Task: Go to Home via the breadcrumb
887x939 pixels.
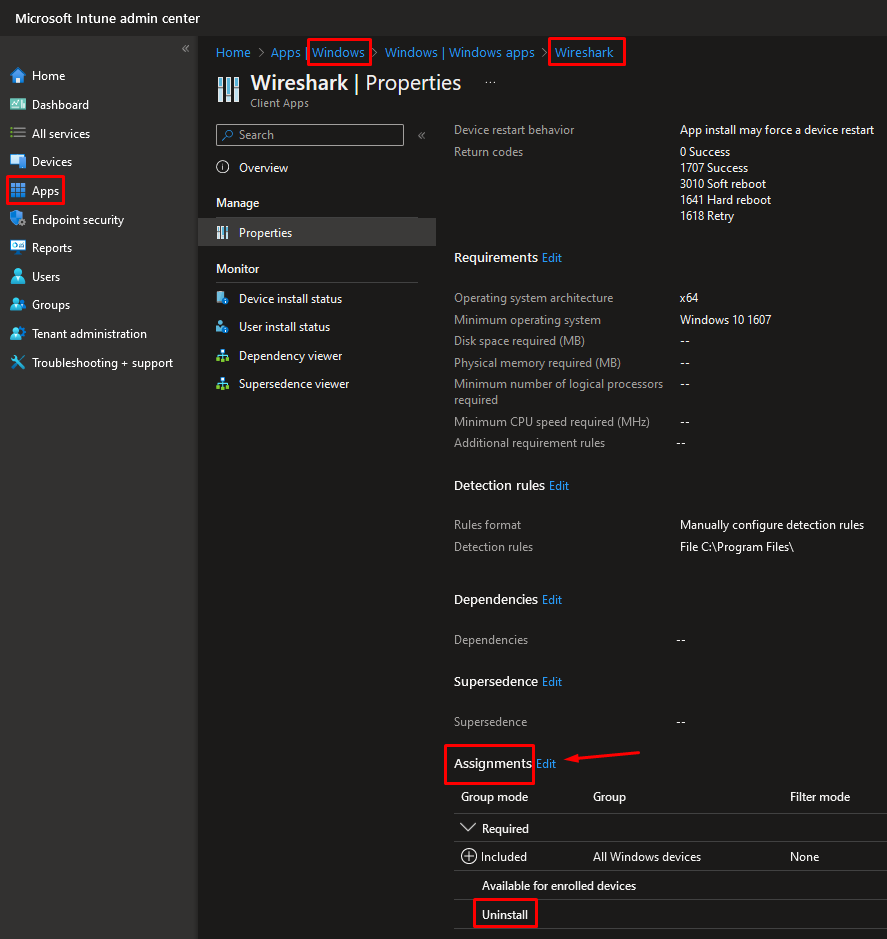Action: (233, 53)
